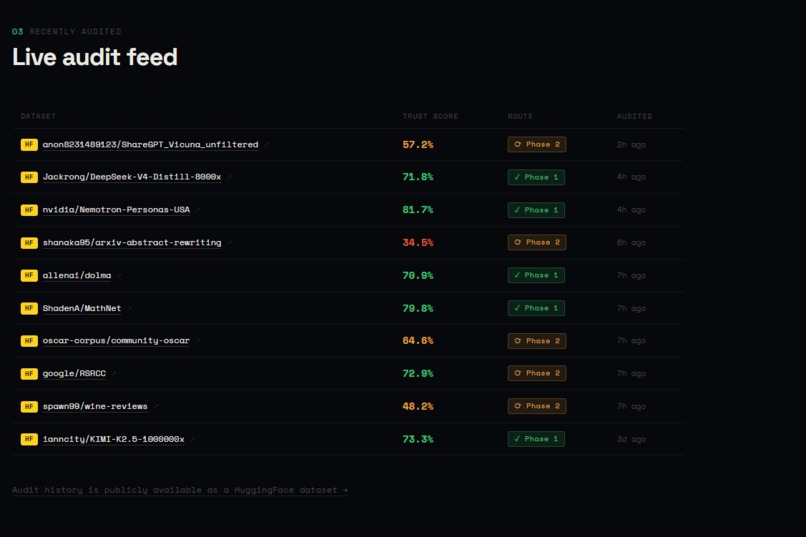The width and height of the screenshot is (806, 537).
Task: Click the Phase 1 badge for DeepSeek-V4-Distill-8000x
Action: (x=536, y=177)
